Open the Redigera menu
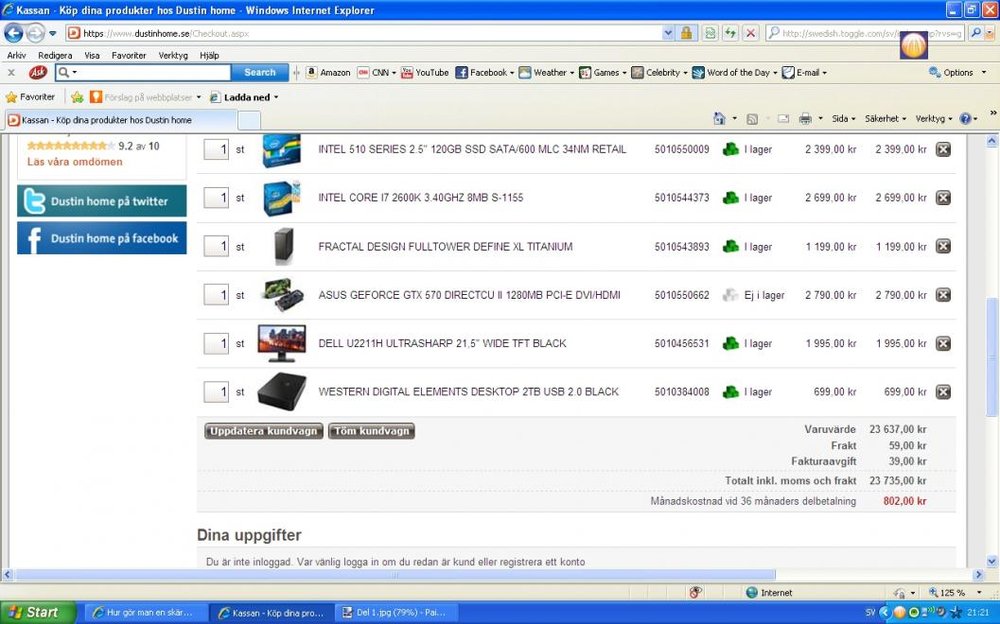 [x=55, y=56]
